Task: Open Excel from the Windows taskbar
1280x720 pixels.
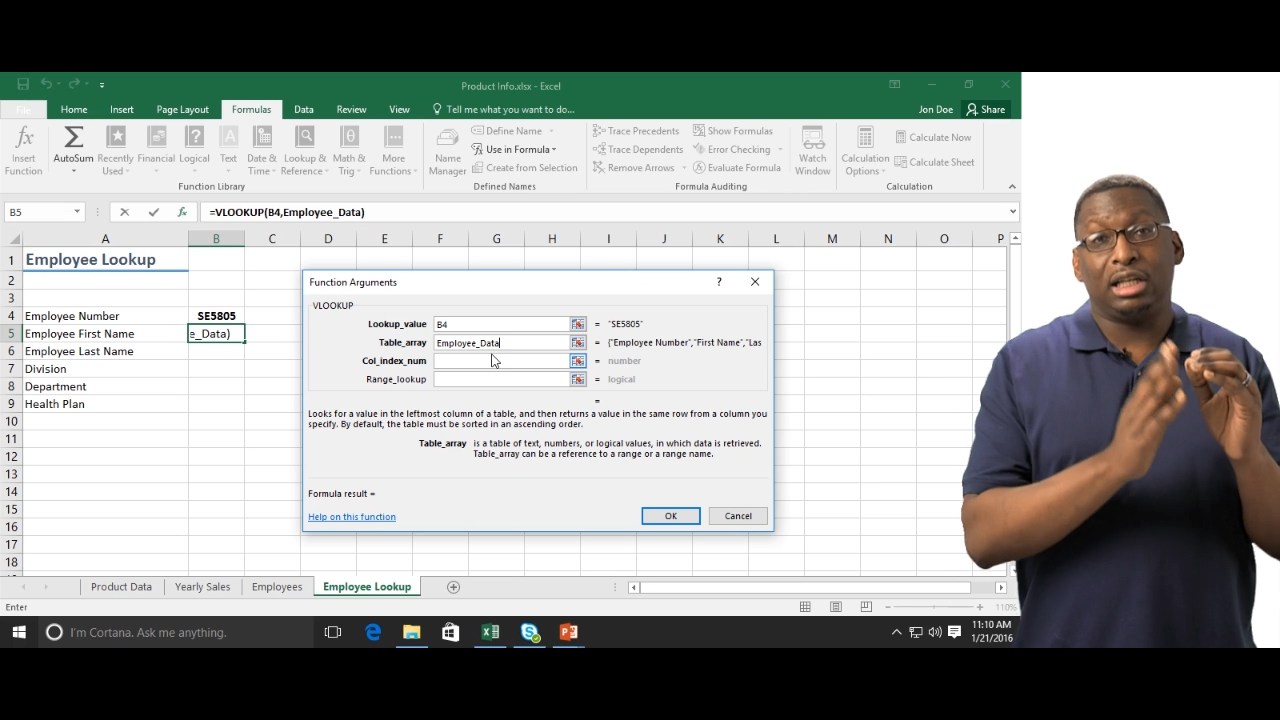Action: [x=490, y=632]
